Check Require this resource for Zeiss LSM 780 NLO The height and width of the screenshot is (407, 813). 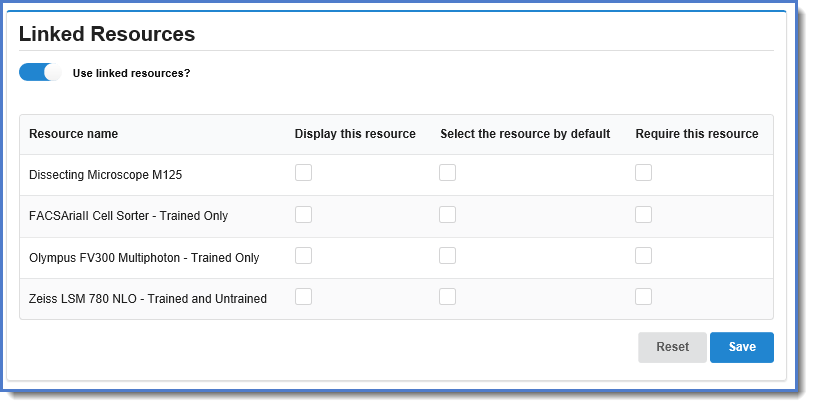click(x=644, y=297)
